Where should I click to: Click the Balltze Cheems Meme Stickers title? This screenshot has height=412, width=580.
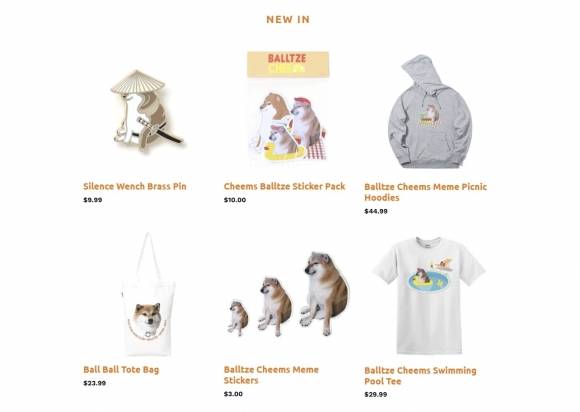[271, 375]
